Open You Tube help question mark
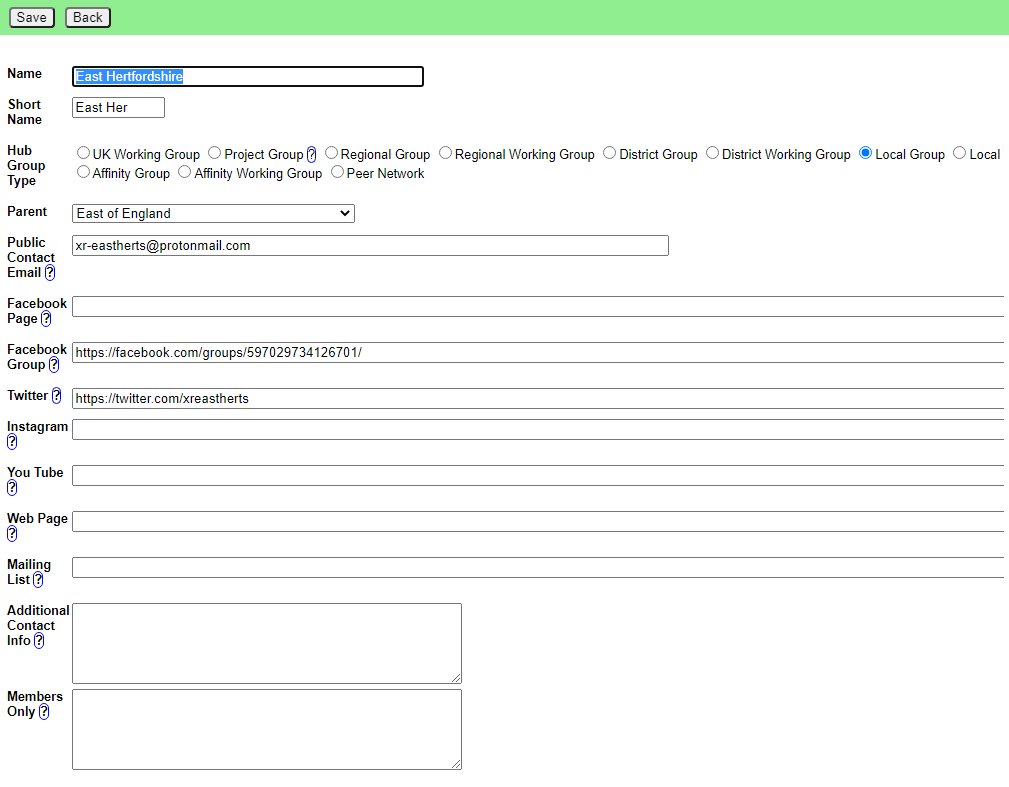1009x787 pixels. [x=12, y=488]
